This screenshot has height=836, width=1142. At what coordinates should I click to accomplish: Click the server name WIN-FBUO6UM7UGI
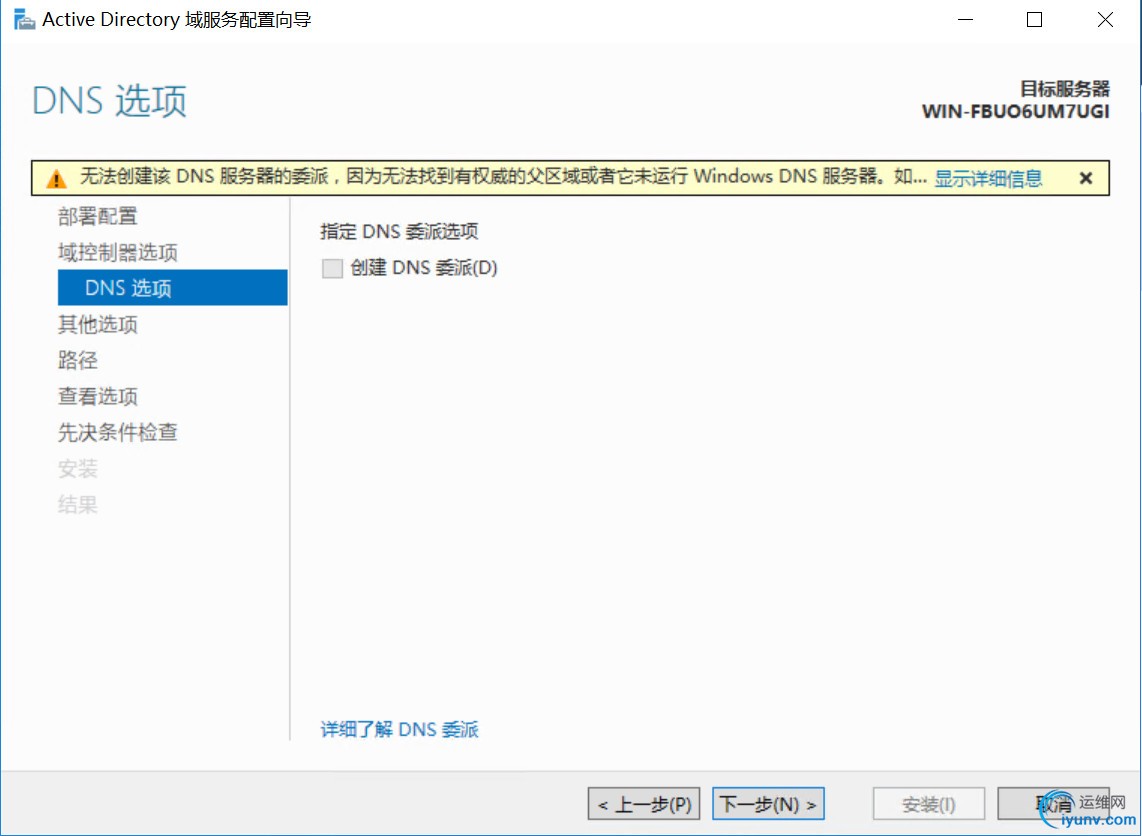[x=1015, y=111]
